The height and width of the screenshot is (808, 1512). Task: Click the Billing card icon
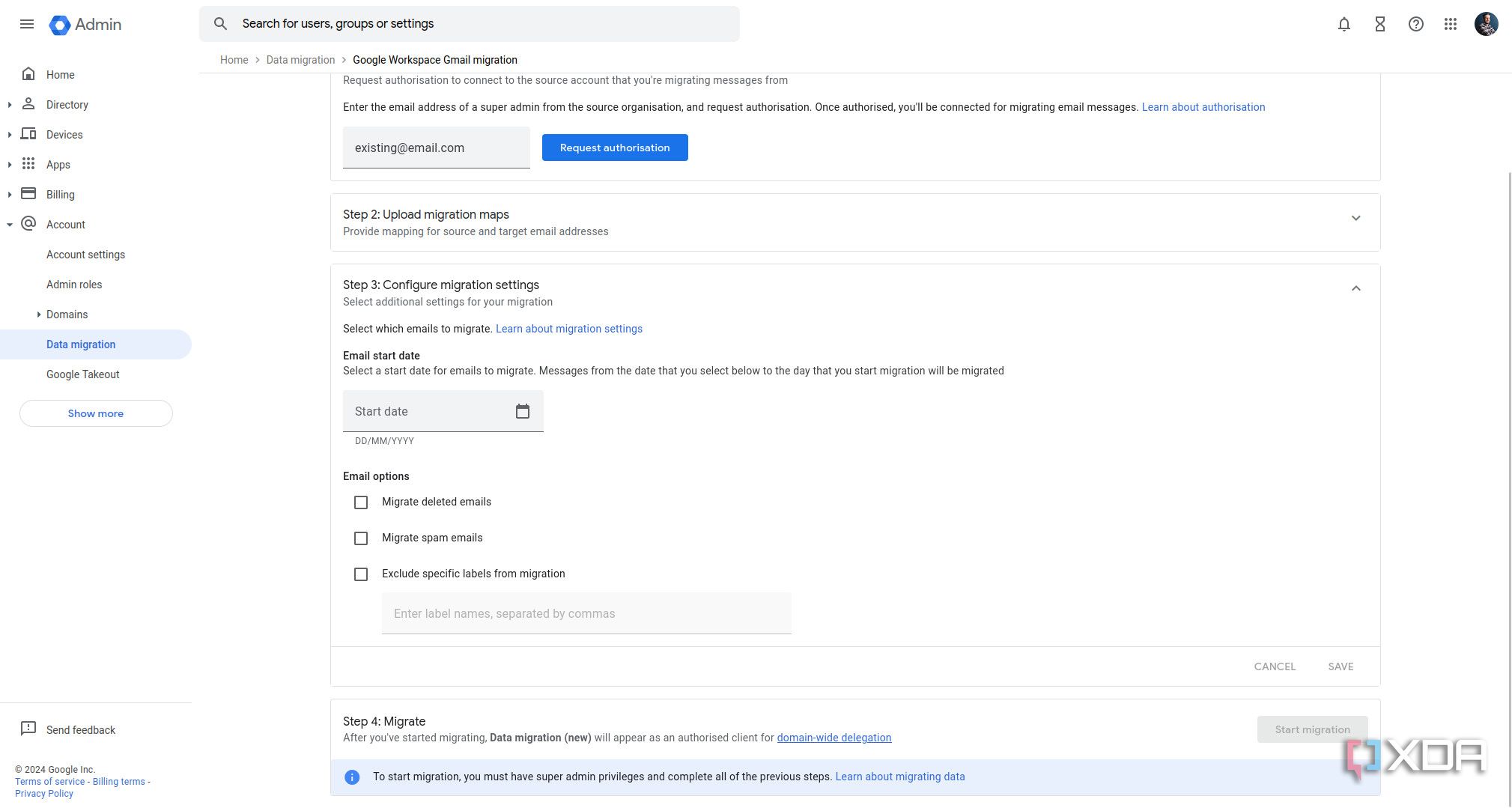click(x=28, y=194)
